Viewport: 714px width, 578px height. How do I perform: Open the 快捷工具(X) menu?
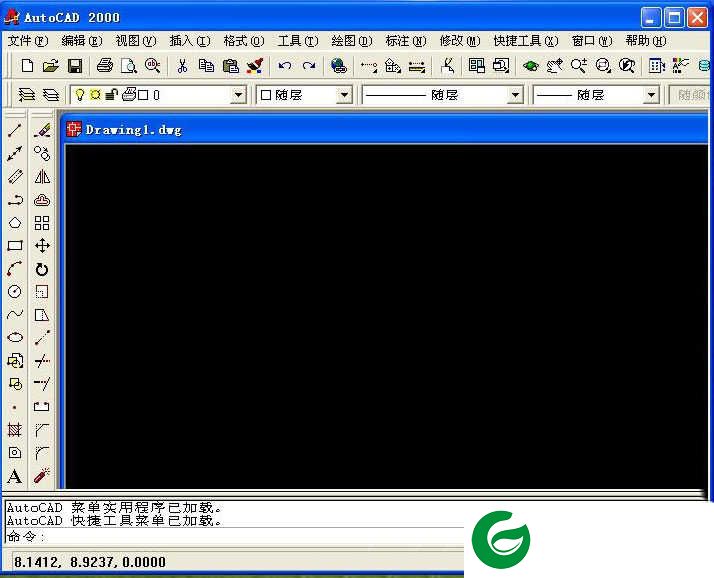[525, 41]
